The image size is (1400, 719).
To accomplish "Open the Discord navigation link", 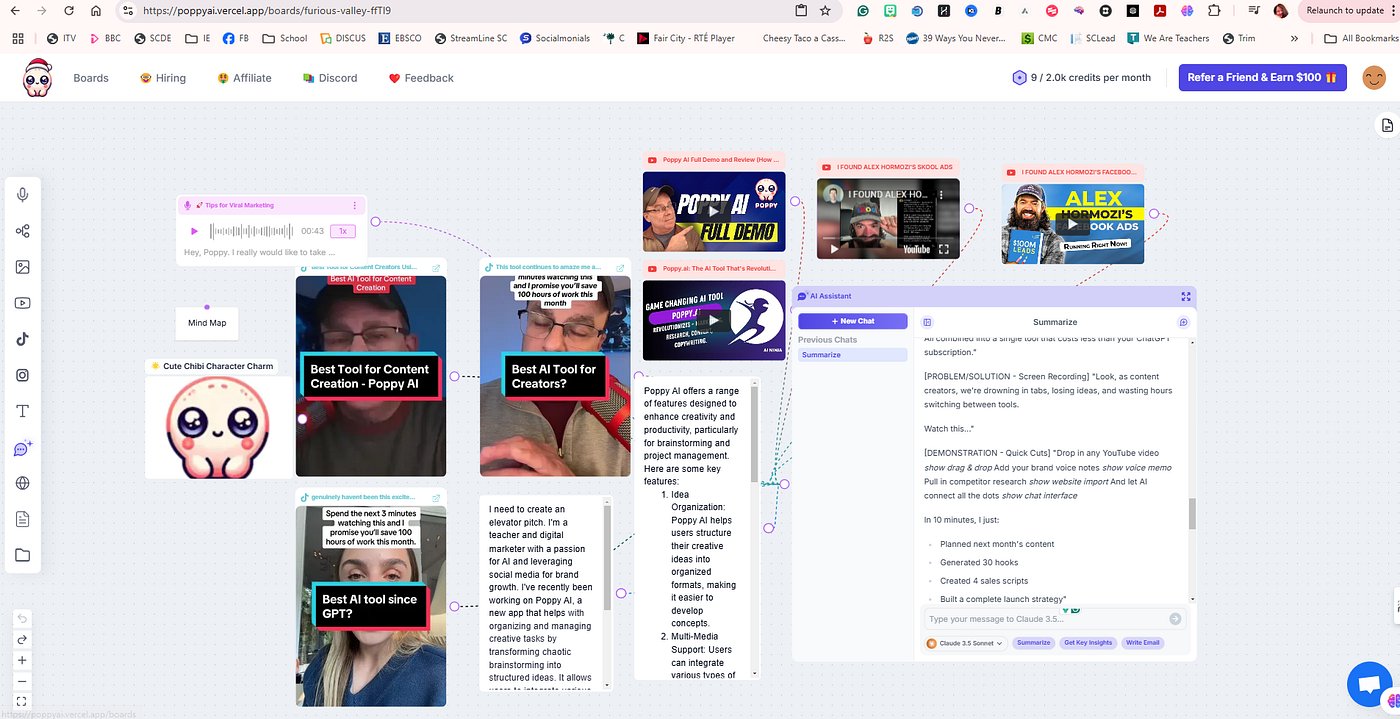I will click(x=329, y=78).
